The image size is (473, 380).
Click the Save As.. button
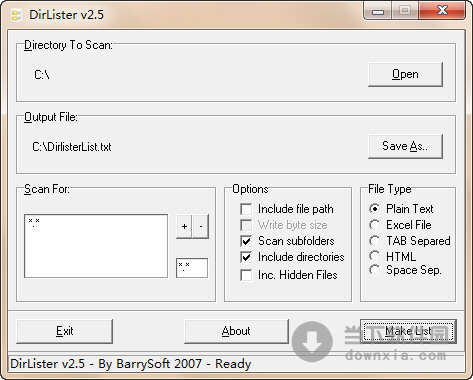click(405, 146)
